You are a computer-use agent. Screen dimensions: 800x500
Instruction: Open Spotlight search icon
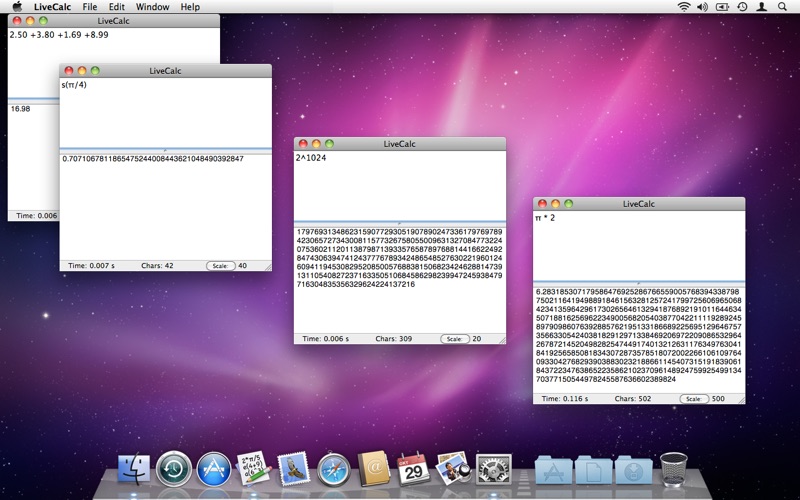click(x=782, y=7)
